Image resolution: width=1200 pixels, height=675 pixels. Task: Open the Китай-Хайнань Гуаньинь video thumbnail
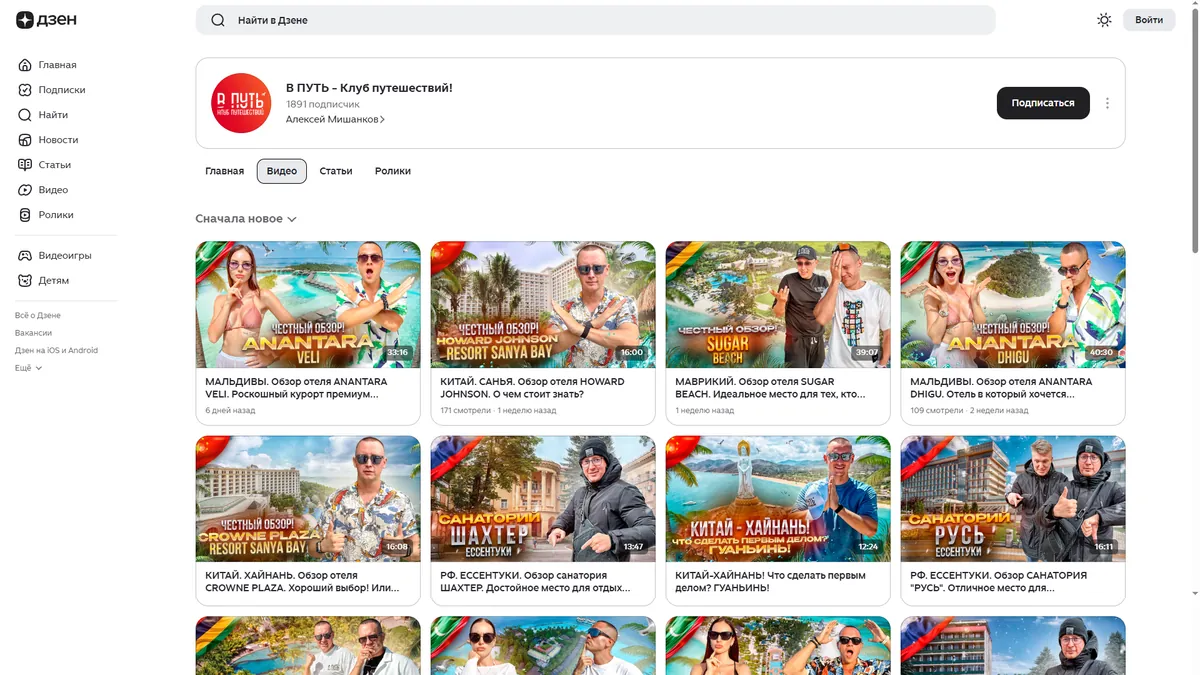778,499
